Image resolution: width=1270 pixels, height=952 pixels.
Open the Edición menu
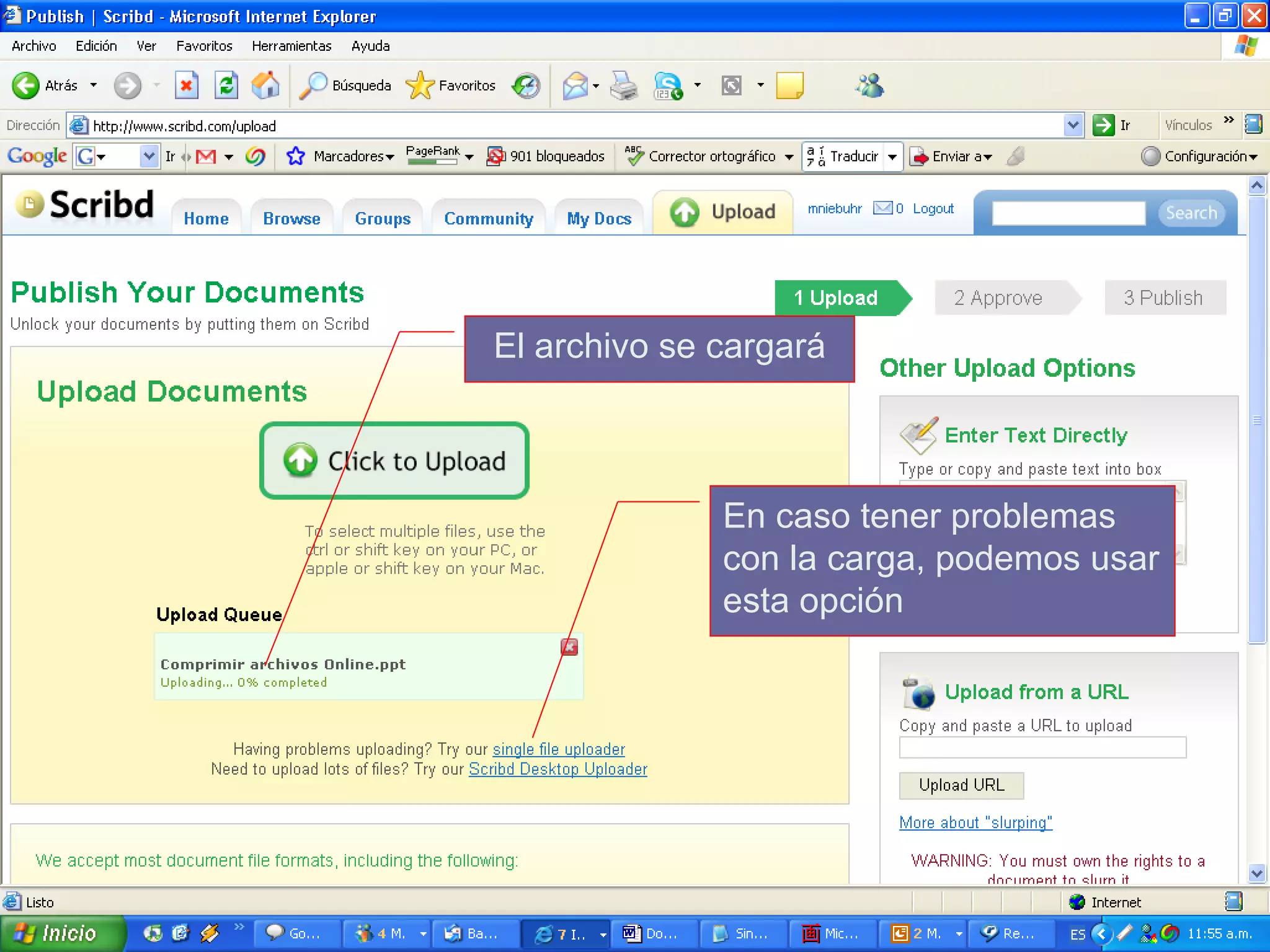[x=96, y=46]
